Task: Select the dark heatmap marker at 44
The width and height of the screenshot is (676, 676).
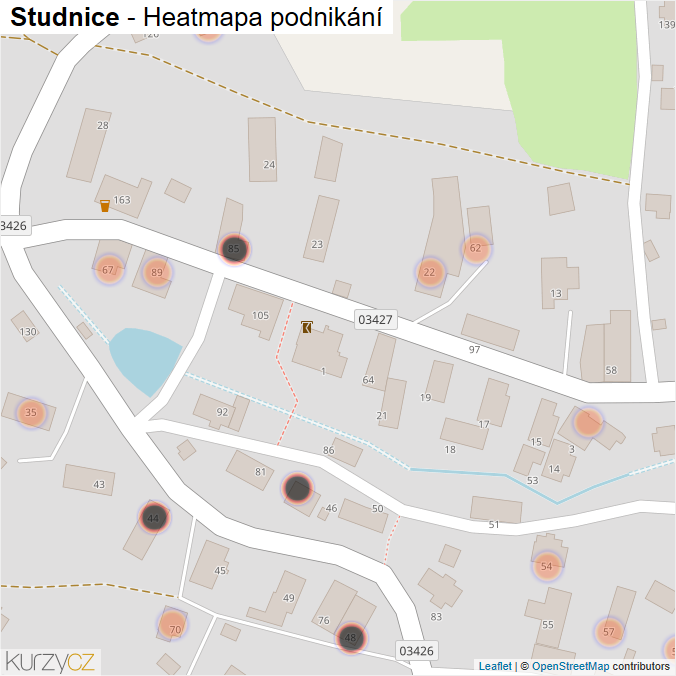Action: click(x=154, y=518)
